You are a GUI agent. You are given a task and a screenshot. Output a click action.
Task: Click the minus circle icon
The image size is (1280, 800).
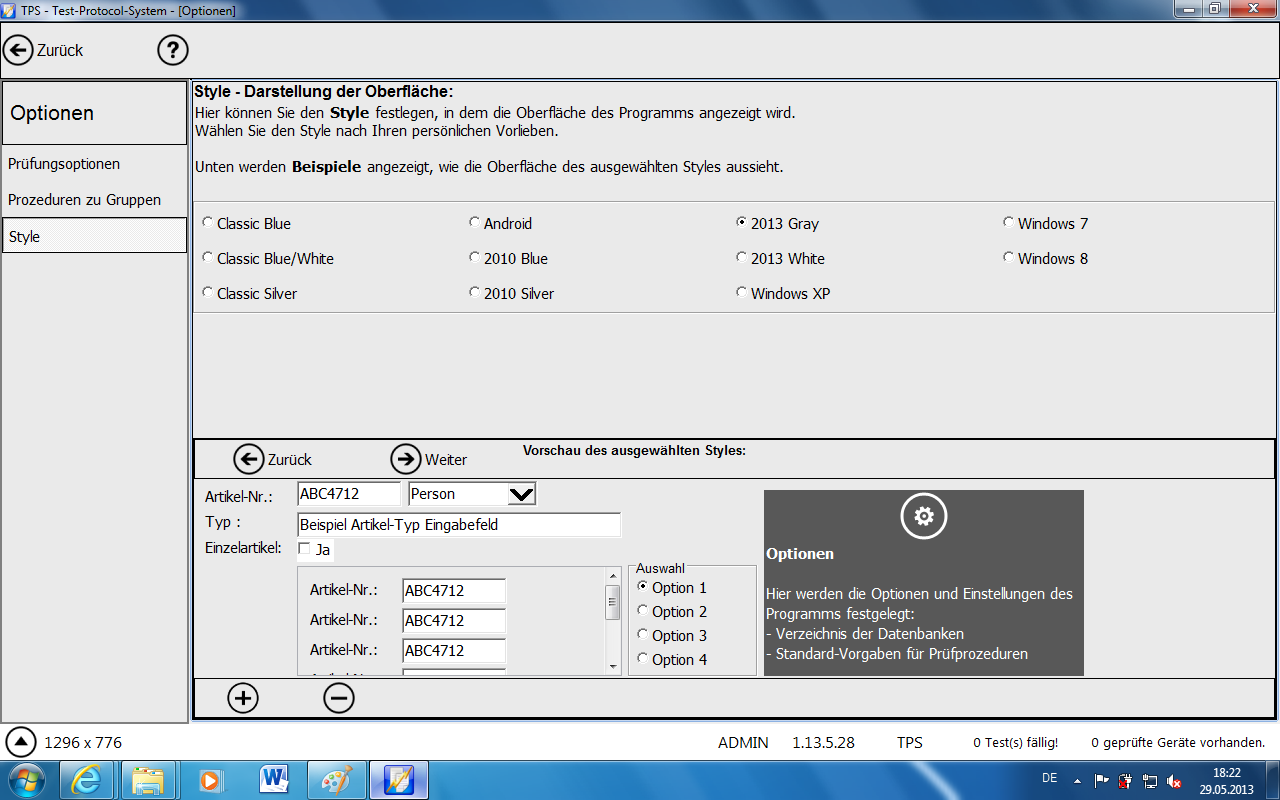pyautogui.click(x=339, y=698)
